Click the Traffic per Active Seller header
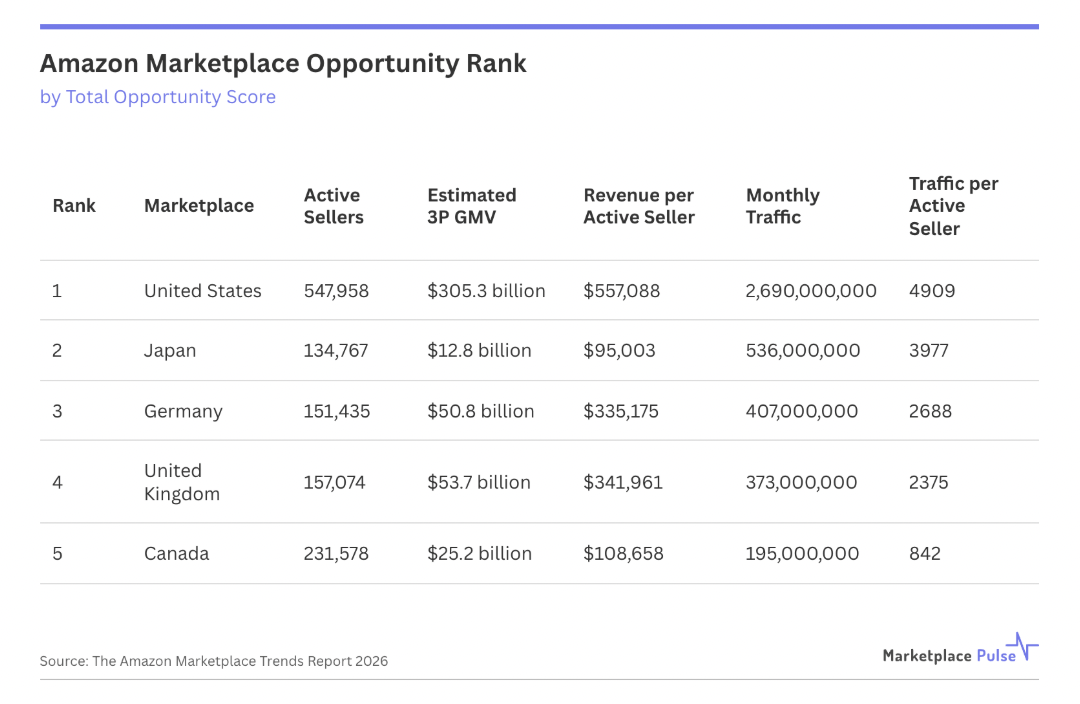 [953, 206]
